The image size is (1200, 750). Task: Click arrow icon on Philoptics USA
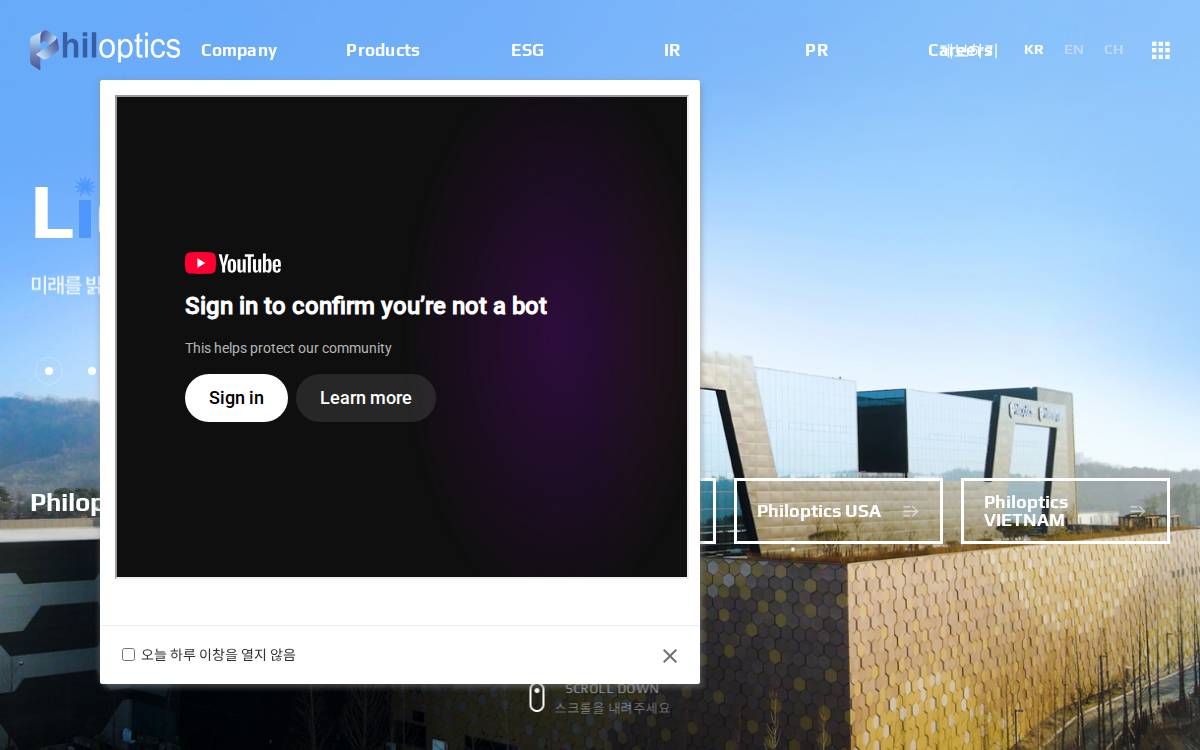tap(910, 511)
